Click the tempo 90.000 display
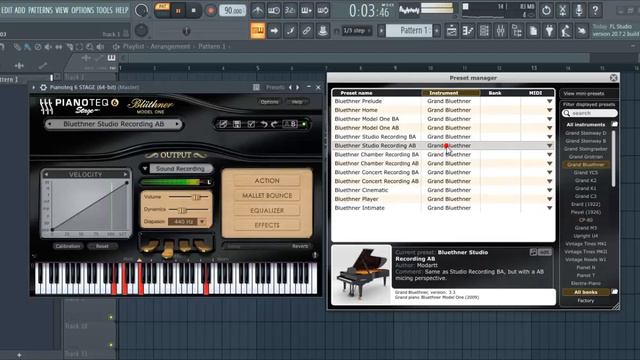Viewport: 640px width, 360px height. (233, 11)
